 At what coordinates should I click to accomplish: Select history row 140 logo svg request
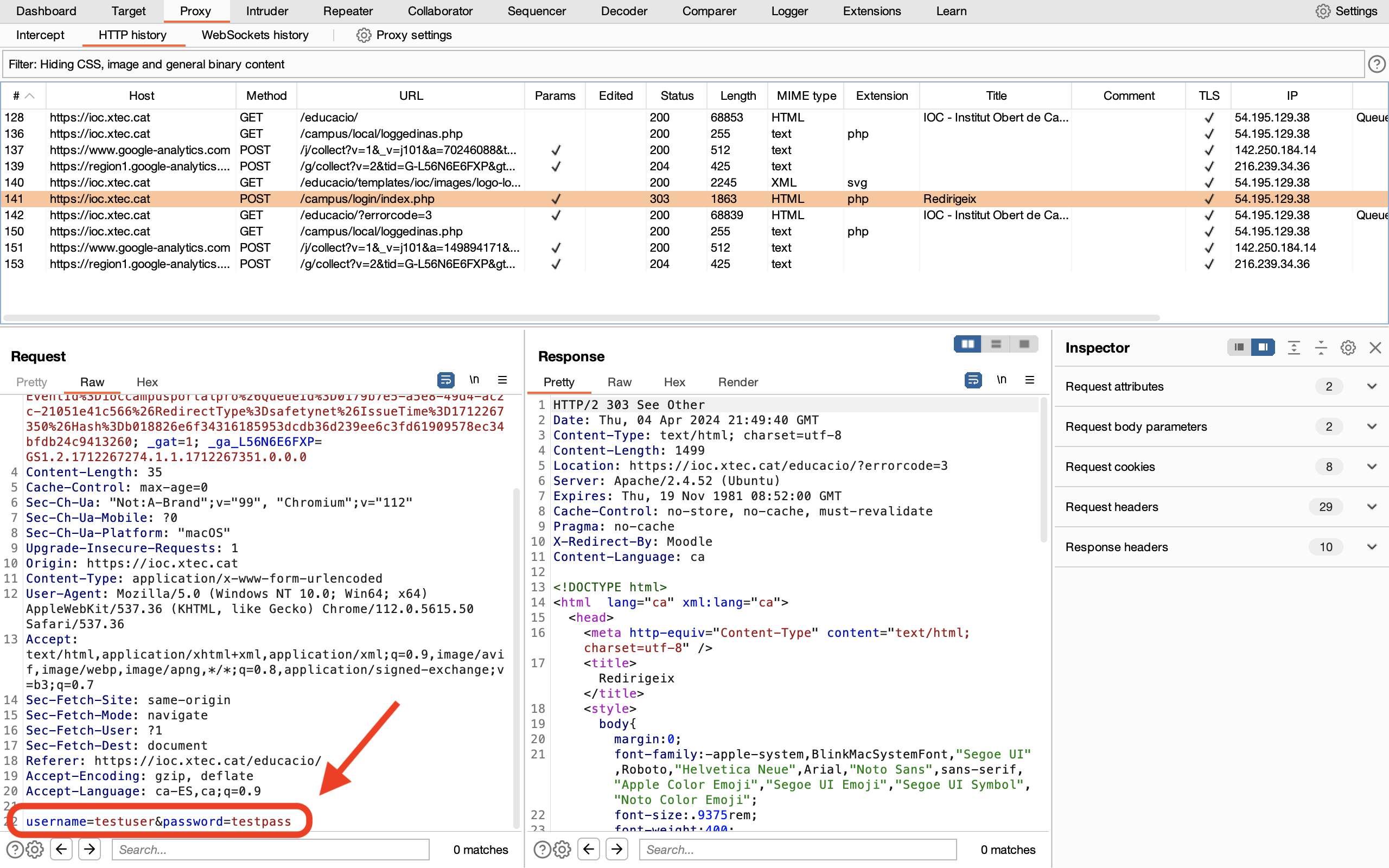(694, 183)
